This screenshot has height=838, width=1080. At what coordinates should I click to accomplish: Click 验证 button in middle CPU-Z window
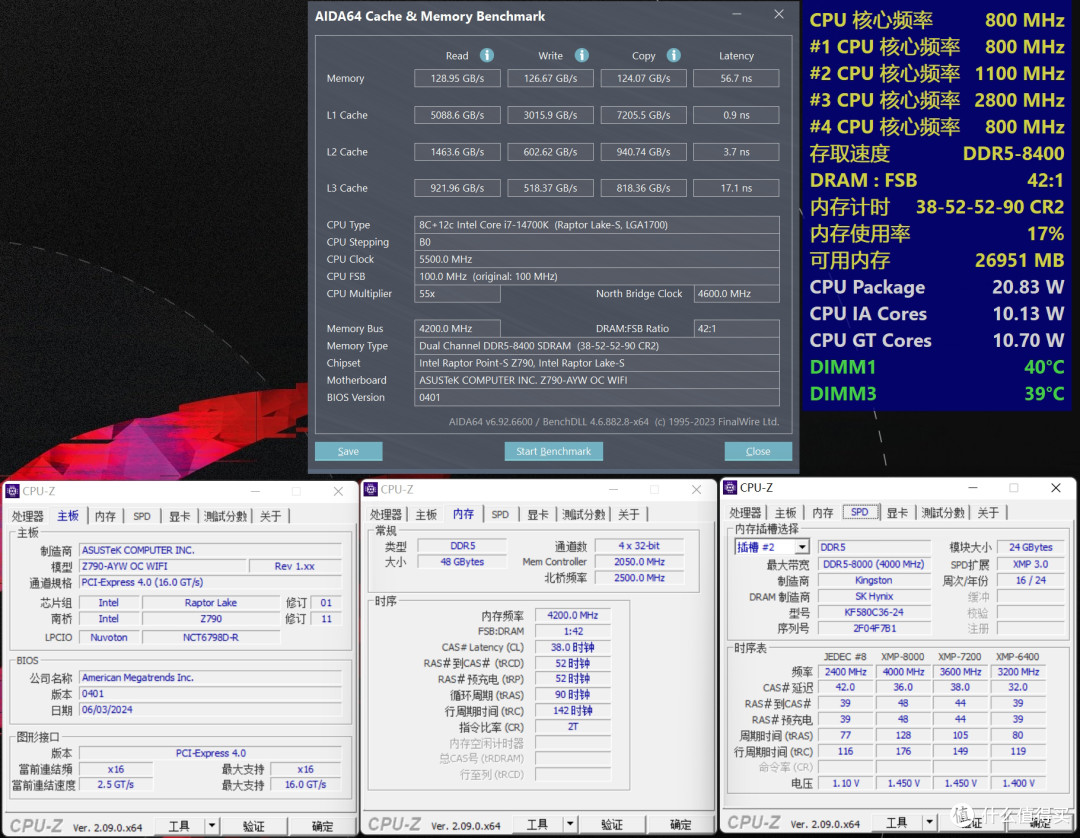pos(612,824)
